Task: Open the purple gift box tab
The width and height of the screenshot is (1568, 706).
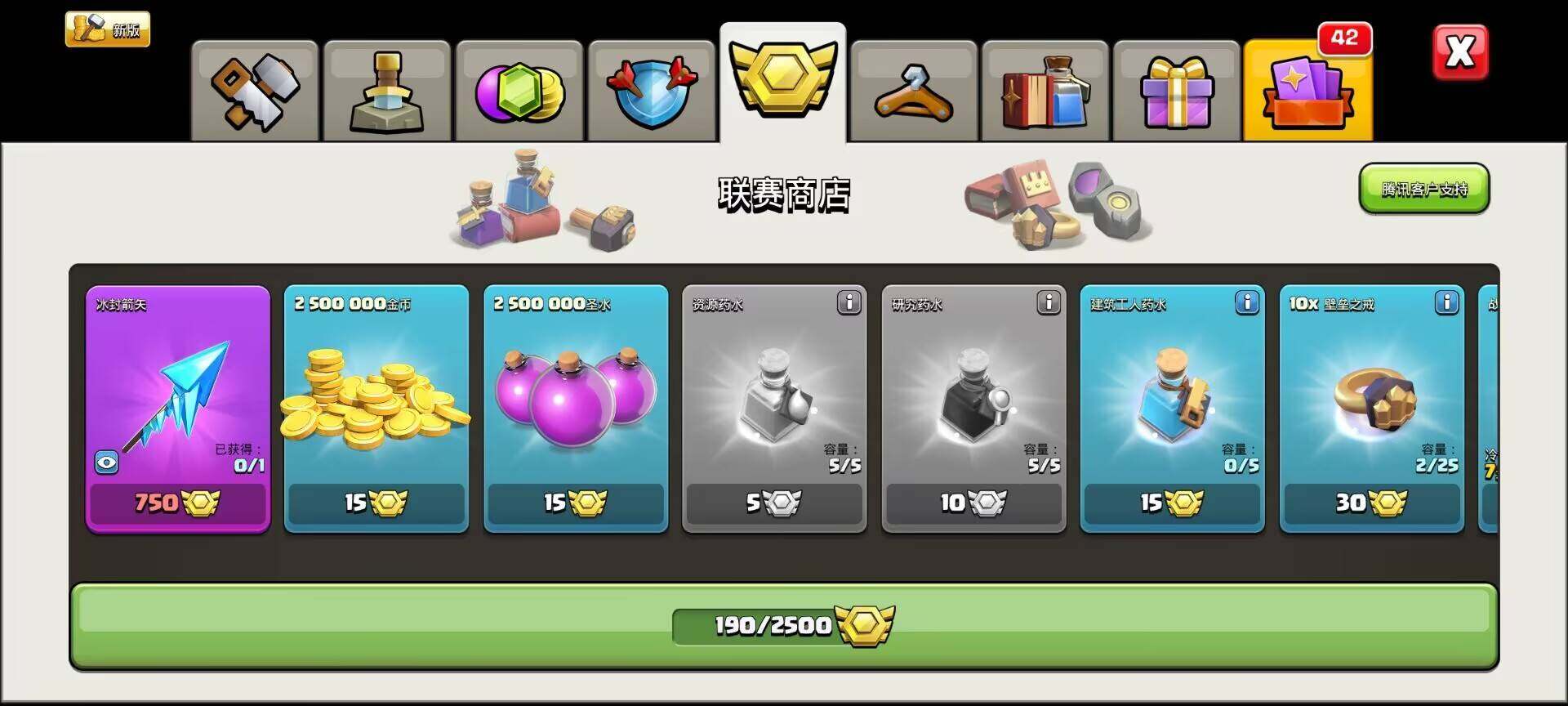Action: (x=1177, y=92)
